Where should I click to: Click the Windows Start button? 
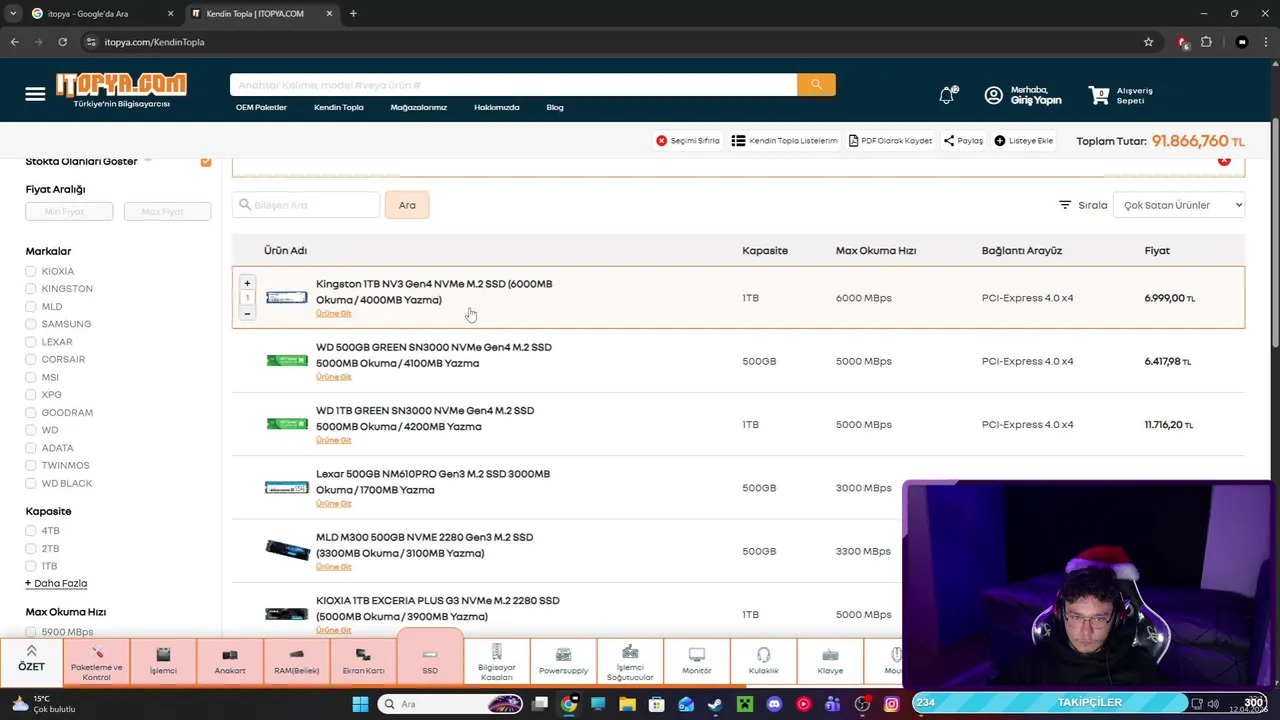pyautogui.click(x=360, y=704)
